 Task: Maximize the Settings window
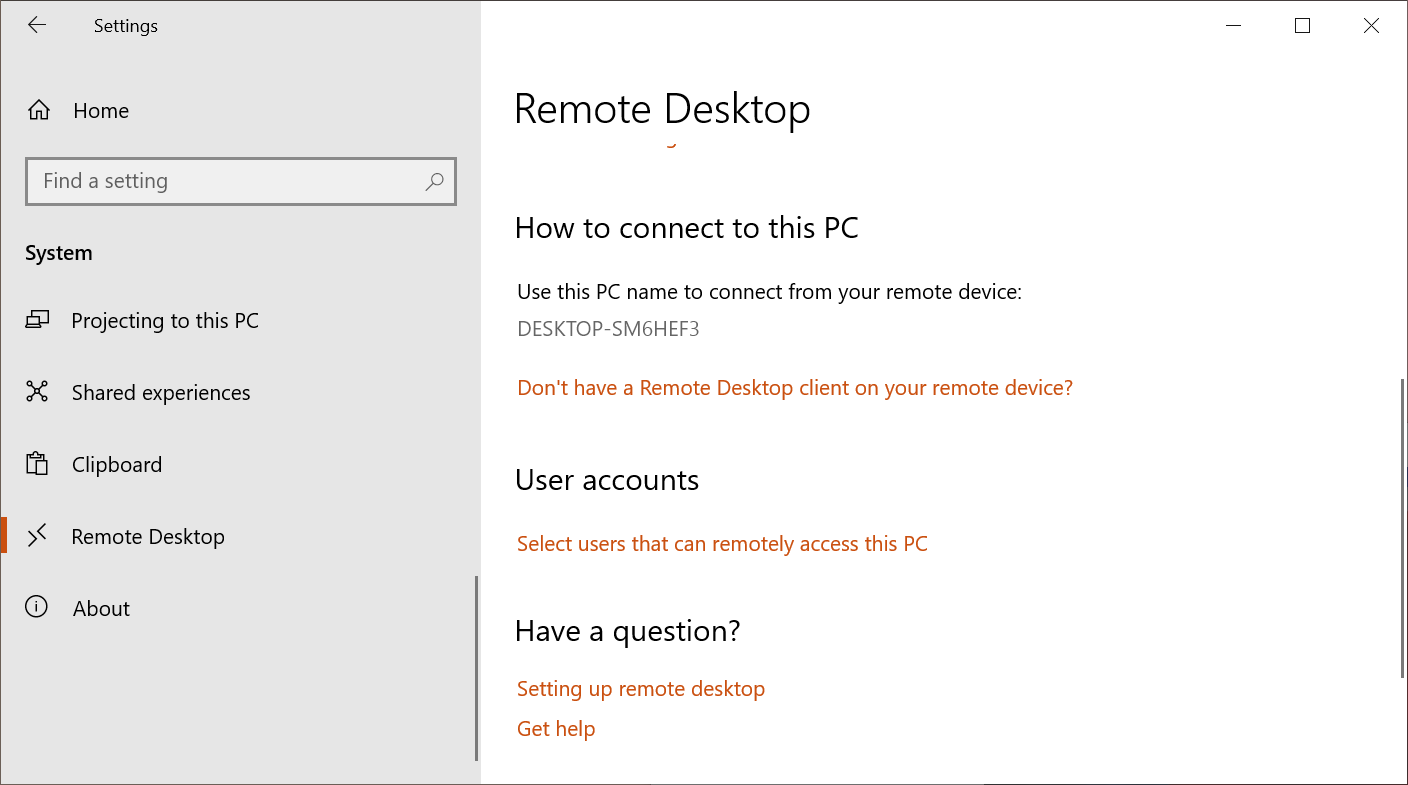1302,26
